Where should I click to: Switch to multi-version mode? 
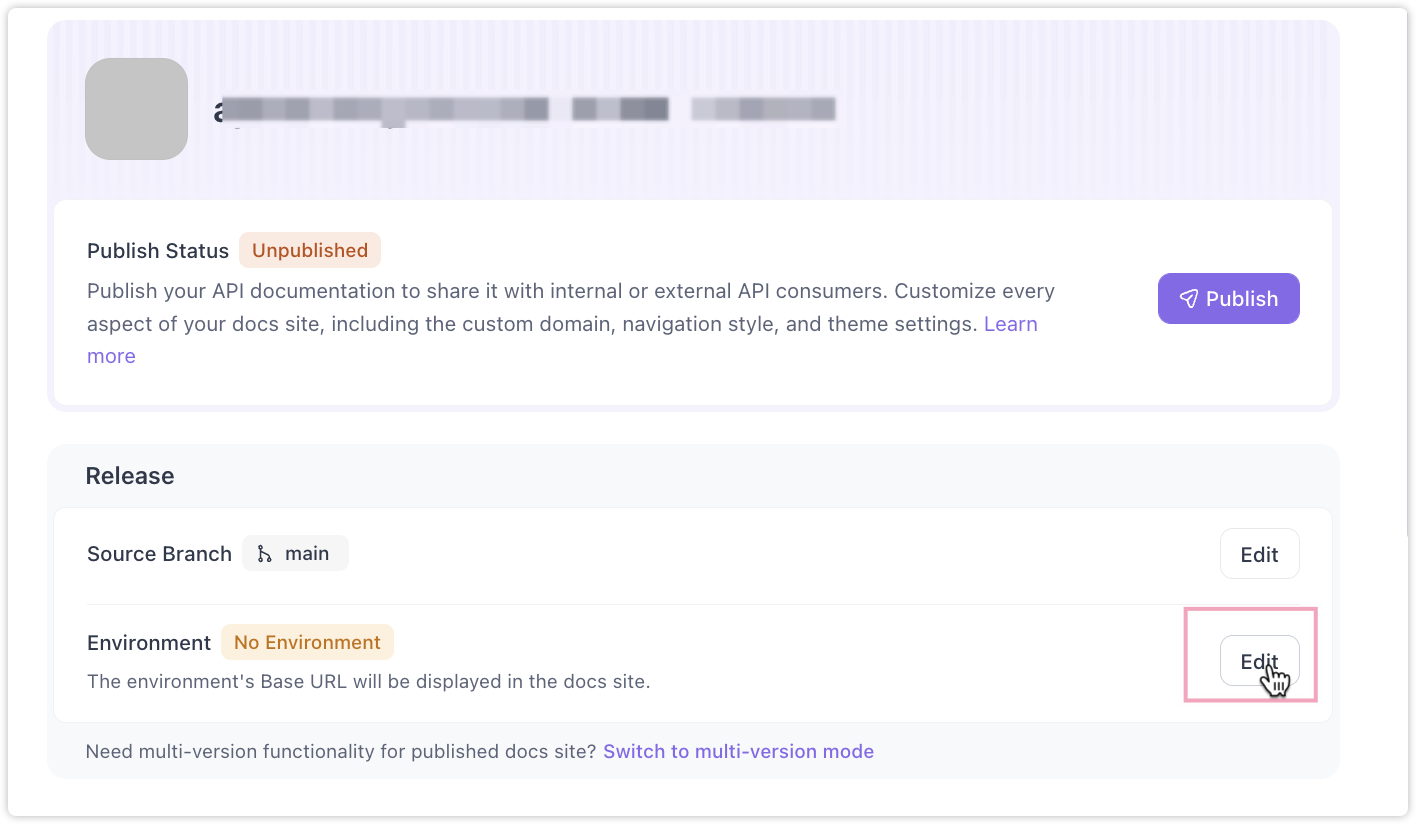coord(738,751)
